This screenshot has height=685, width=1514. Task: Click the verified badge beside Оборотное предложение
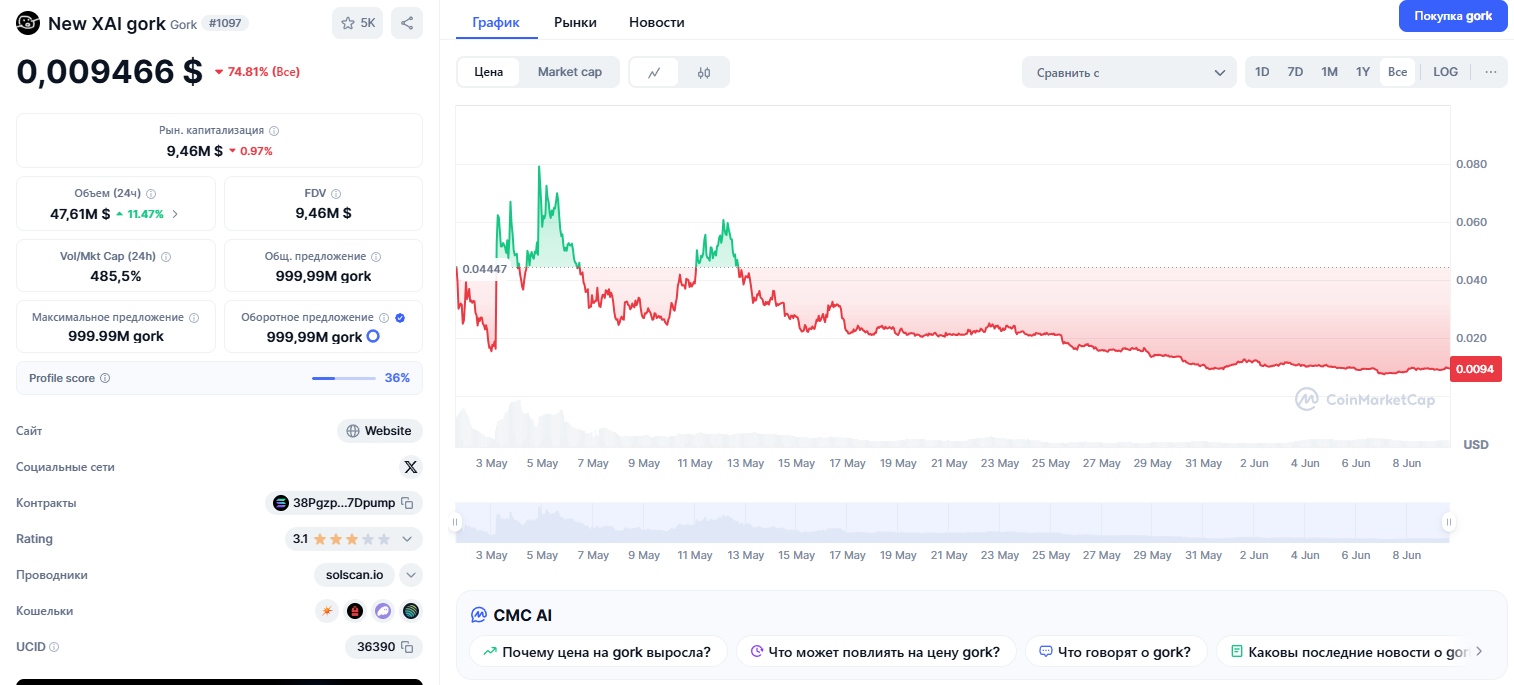coord(400,318)
